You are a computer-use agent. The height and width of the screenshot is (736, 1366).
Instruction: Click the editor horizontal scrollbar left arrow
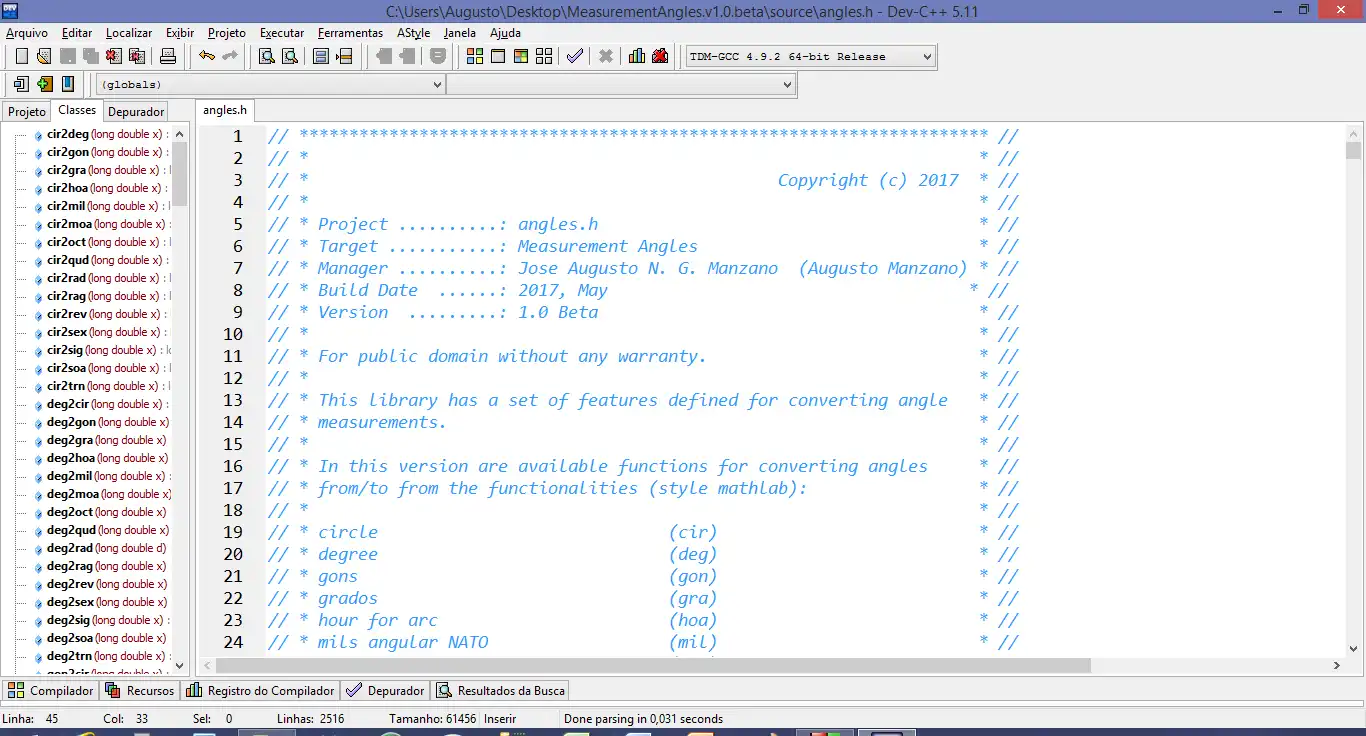pos(207,665)
